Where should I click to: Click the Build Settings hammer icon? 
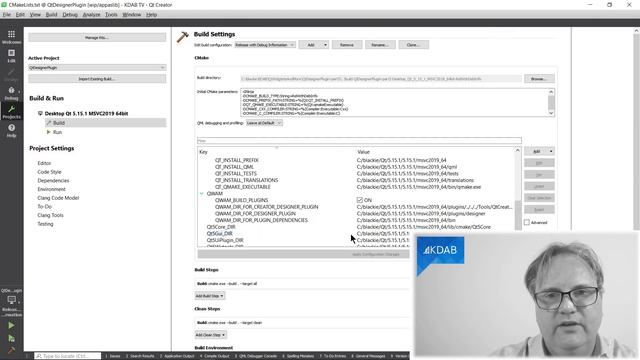pyautogui.click(x=182, y=37)
